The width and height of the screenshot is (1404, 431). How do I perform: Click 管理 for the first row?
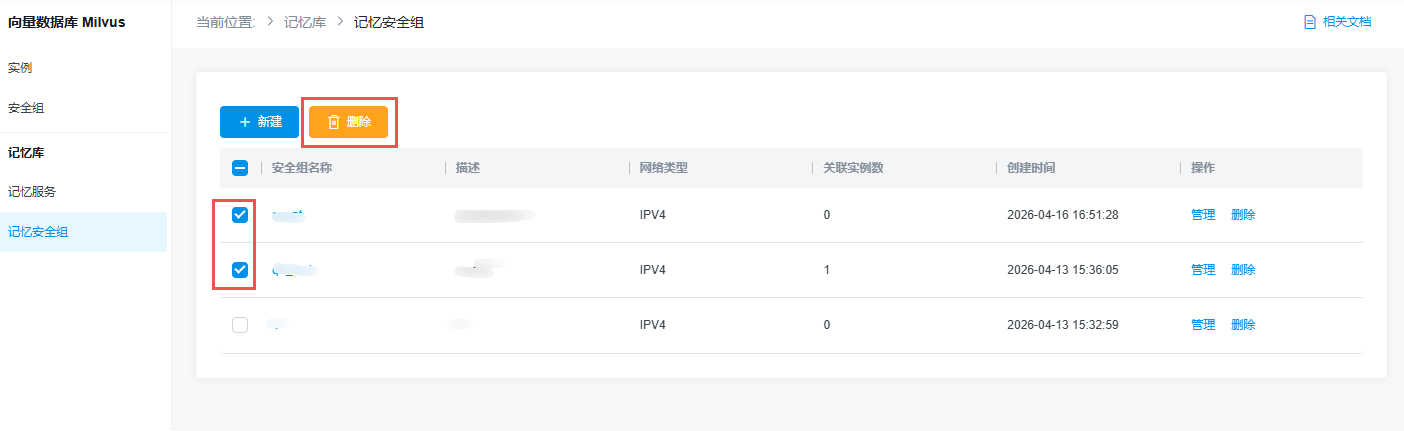point(1203,215)
